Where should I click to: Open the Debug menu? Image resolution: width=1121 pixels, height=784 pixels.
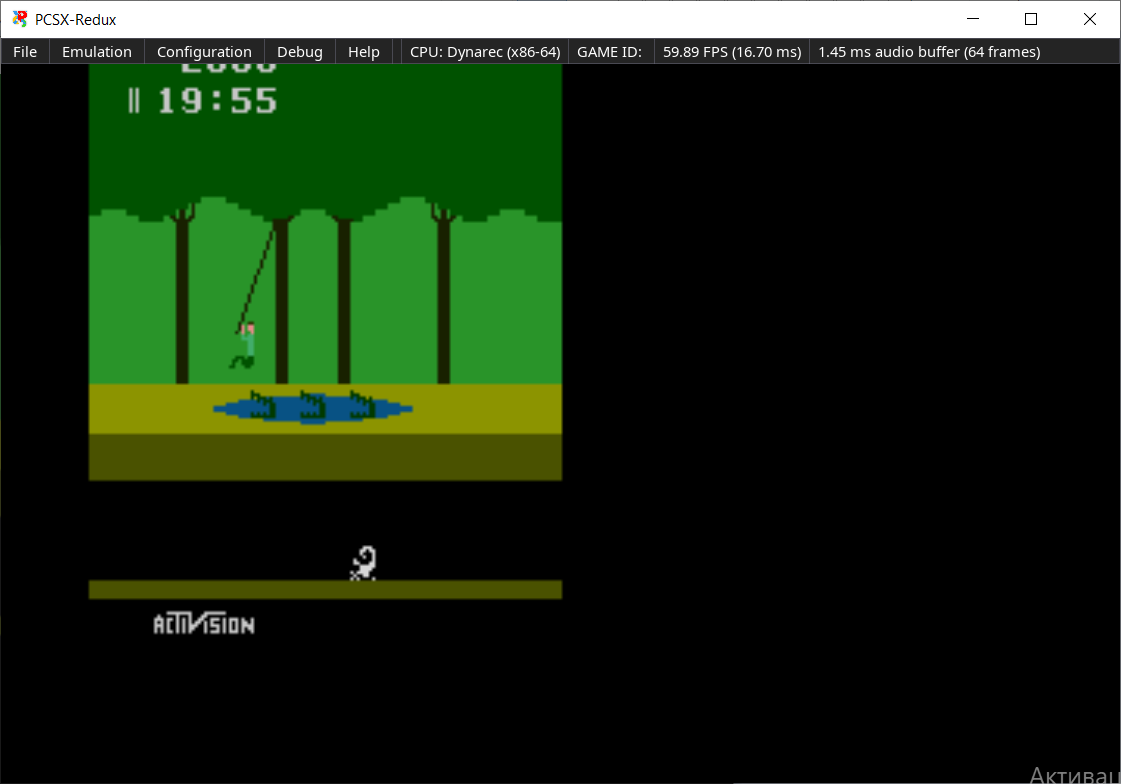coord(300,52)
